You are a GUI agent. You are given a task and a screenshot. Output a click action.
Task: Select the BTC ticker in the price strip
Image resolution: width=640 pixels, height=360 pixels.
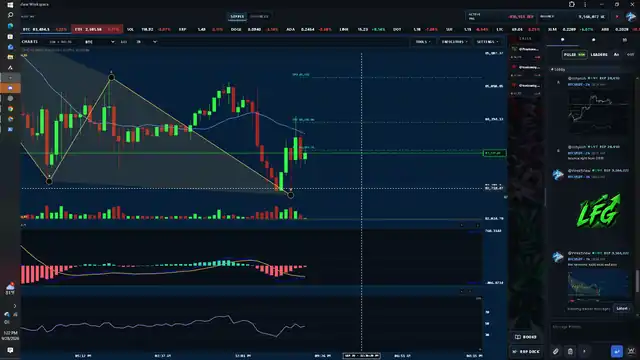click(x=45, y=29)
